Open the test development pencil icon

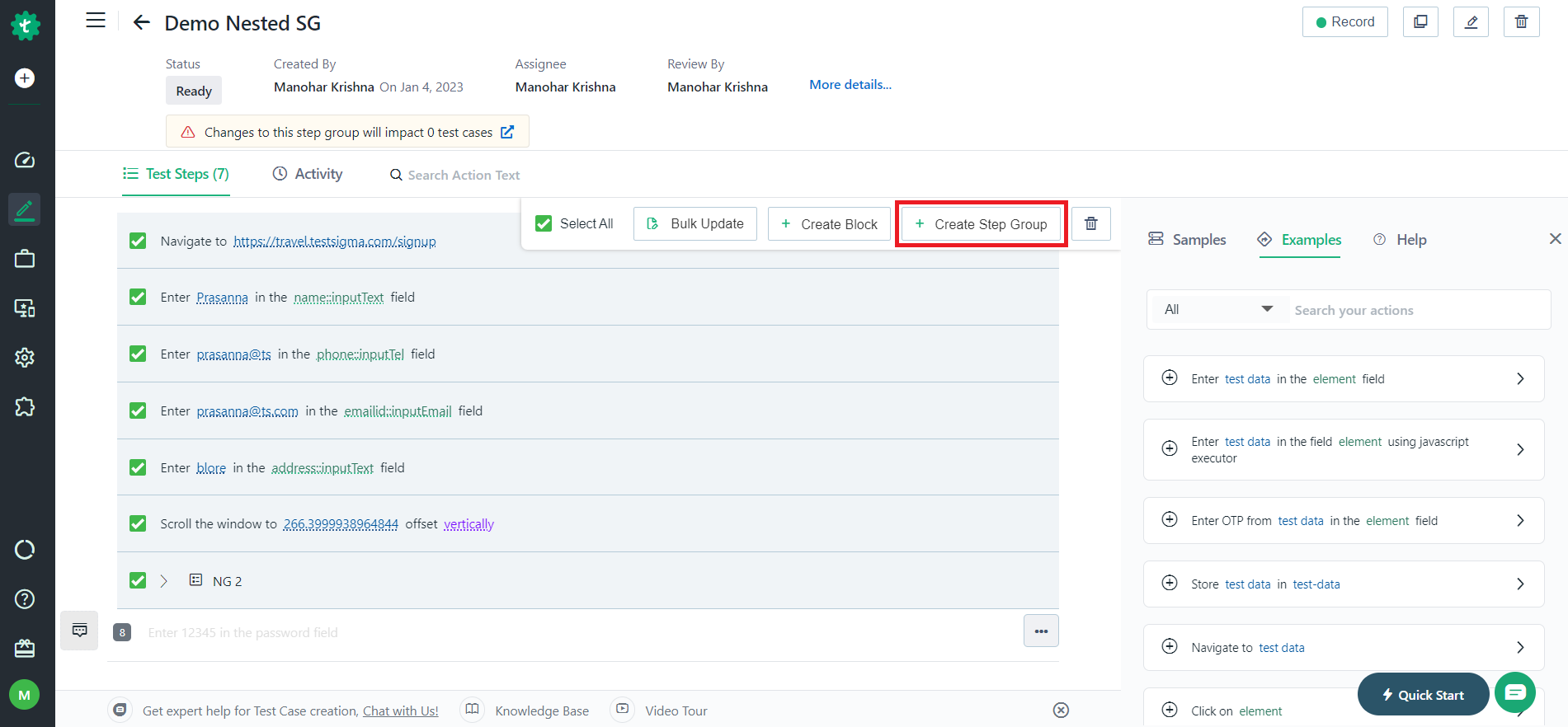[25, 209]
